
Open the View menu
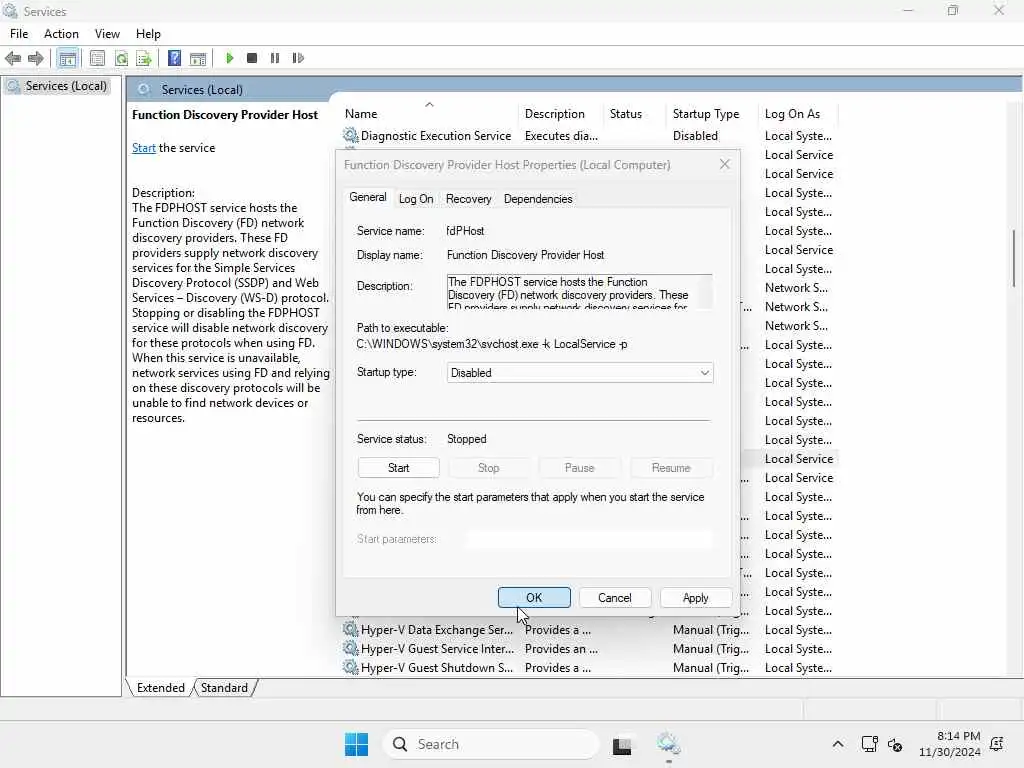(107, 34)
